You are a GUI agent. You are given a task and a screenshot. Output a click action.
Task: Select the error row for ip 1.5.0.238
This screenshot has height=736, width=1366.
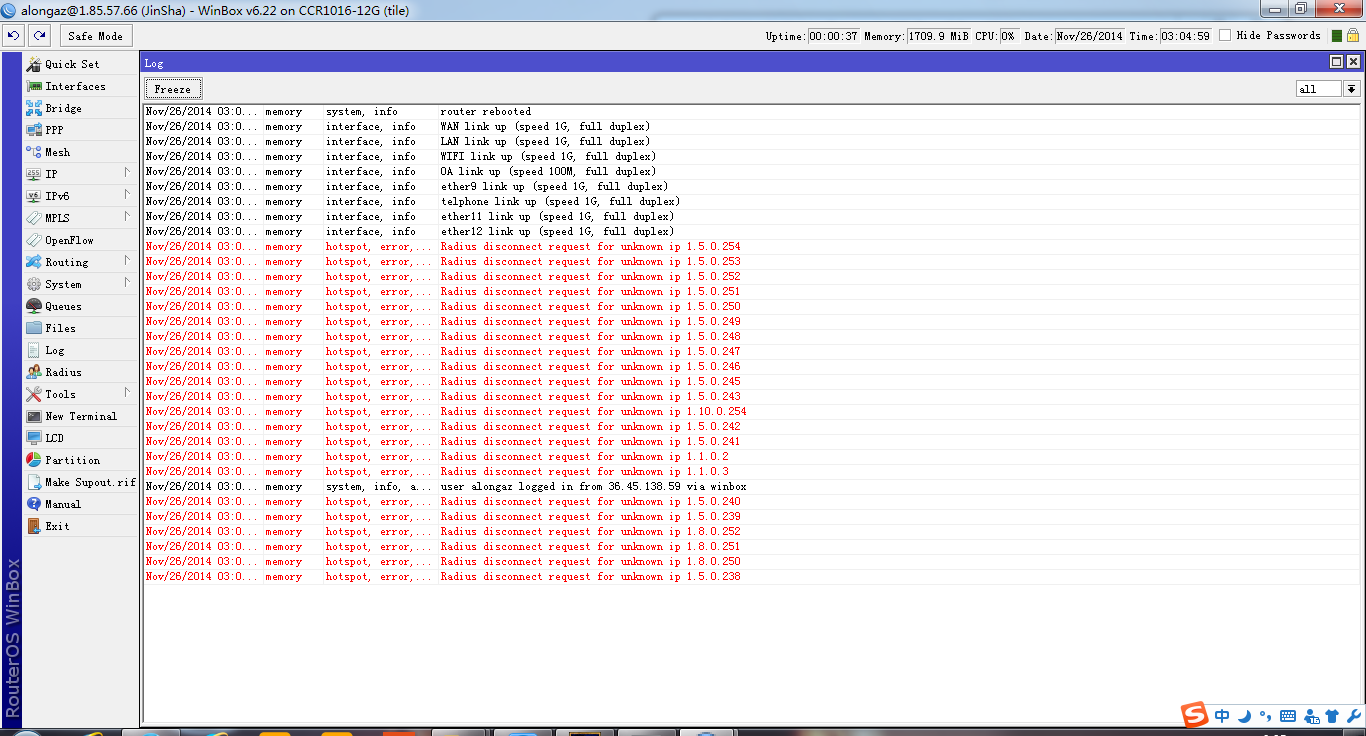pos(751,577)
